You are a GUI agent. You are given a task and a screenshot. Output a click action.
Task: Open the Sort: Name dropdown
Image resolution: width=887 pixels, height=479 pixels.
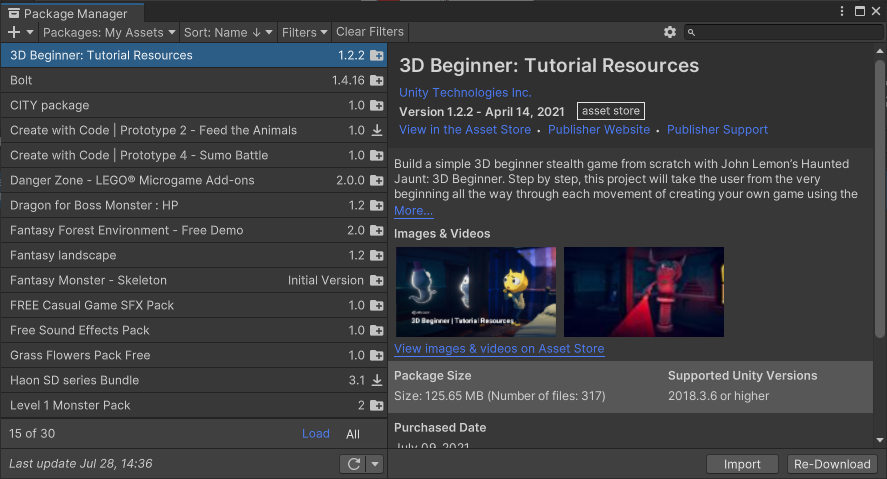(x=228, y=32)
